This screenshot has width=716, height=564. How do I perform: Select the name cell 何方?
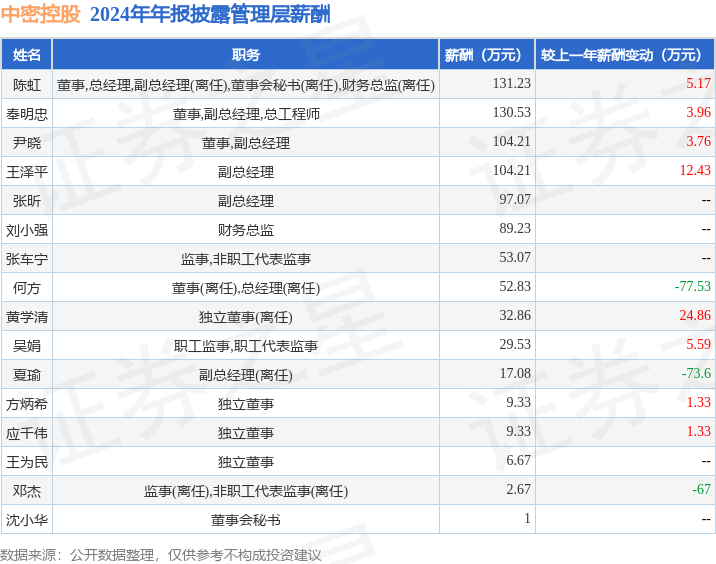click(x=26, y=288)
